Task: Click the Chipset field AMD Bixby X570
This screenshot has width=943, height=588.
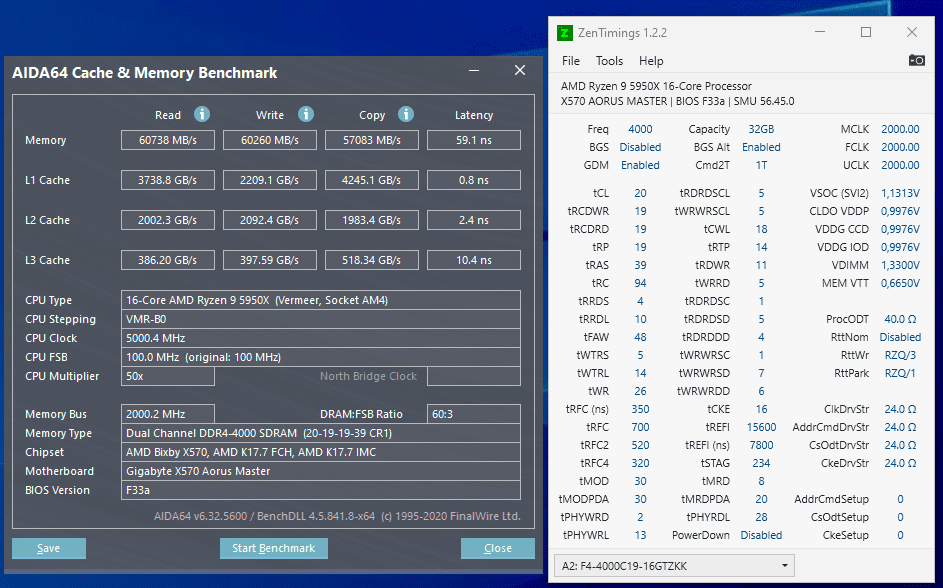Action: point(321,452)
